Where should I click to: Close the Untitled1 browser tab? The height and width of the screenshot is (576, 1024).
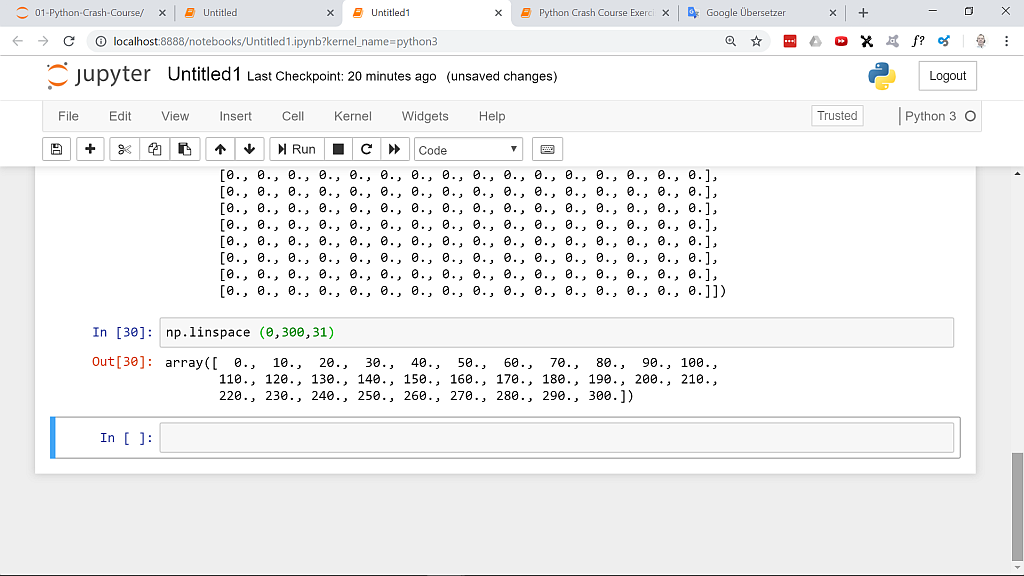[498, 13]
